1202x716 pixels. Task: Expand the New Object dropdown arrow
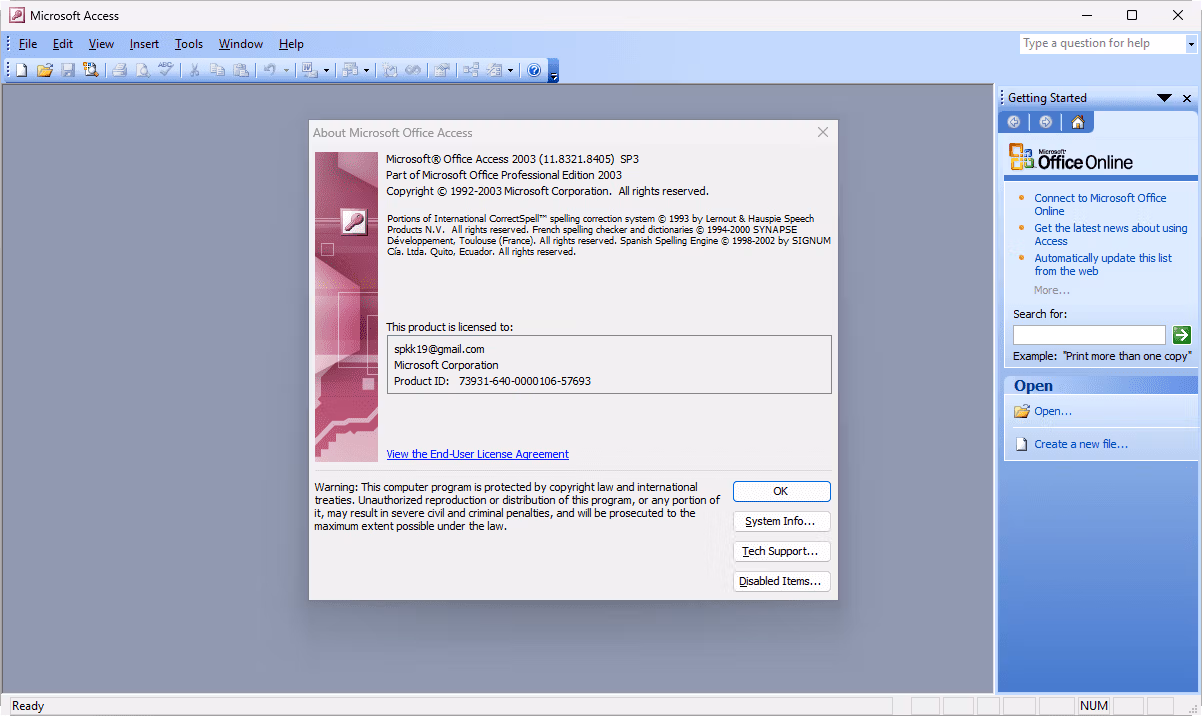pyautogui.click(x=510, y=70)
